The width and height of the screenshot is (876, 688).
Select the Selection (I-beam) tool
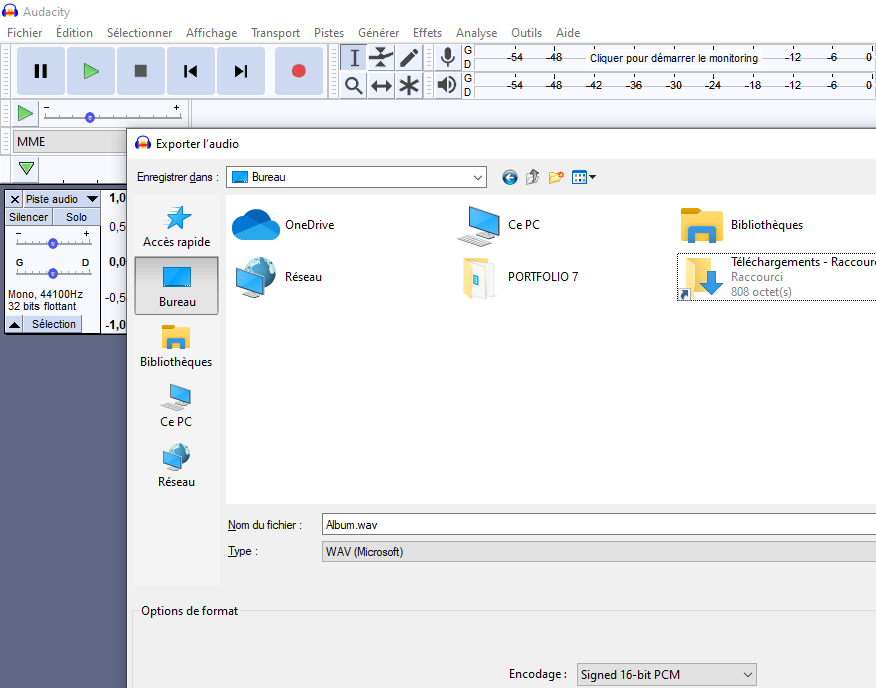(354, 58)
